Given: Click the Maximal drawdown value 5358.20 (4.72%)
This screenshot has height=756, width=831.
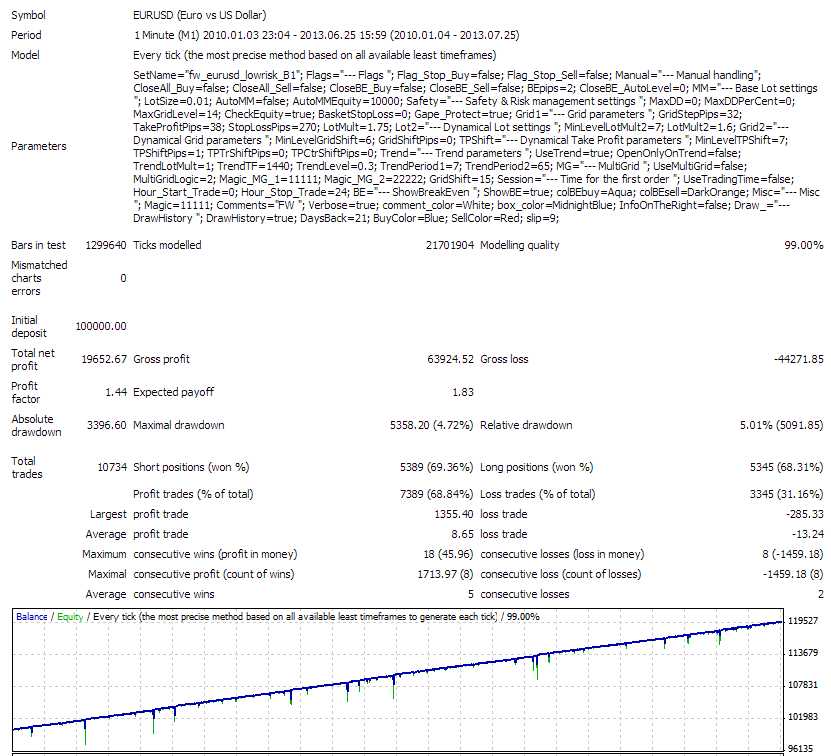Looking at the screenshot, I should pos(431,425).
